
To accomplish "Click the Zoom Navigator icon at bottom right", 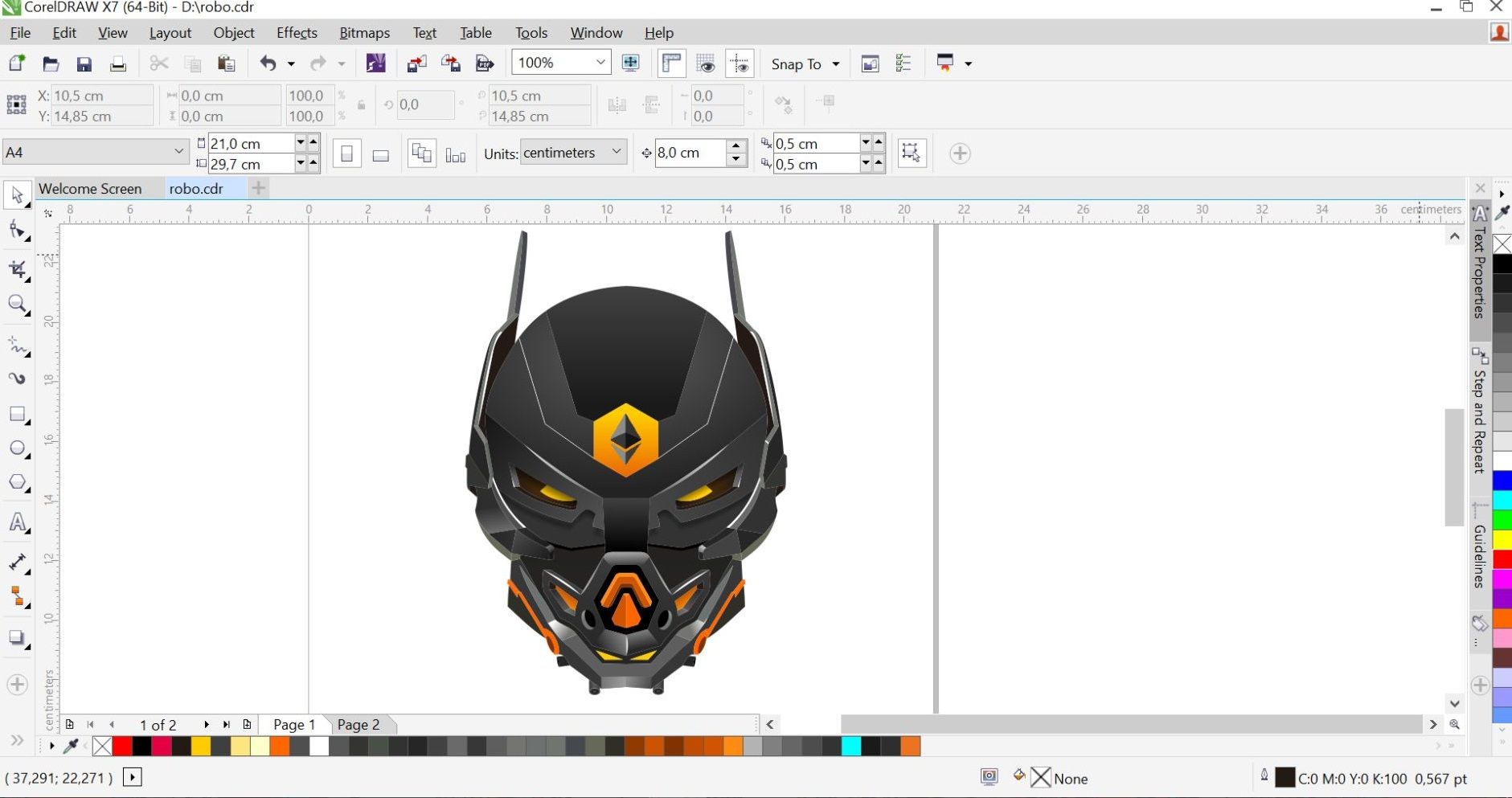I will [x=1454, y=725].
